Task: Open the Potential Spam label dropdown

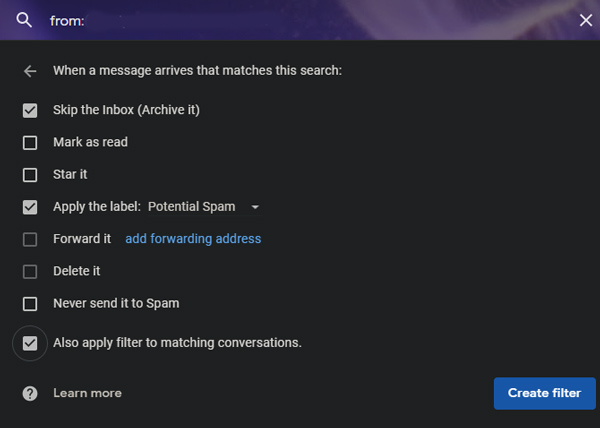Action: pyautogui.click(x=204, y=207)
